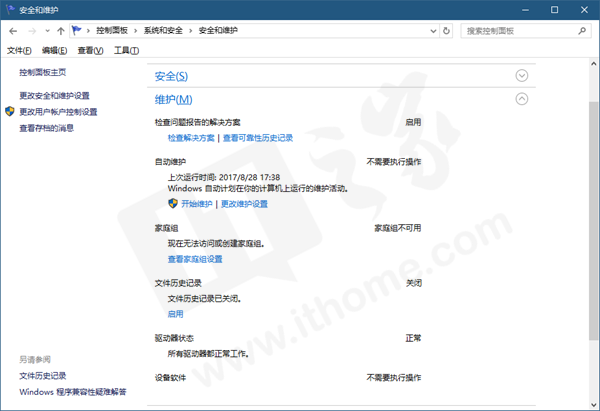The height and width of the screenshot is (411, 600).
Task: Open the address bar history dropdown
Action: point(433,31)
